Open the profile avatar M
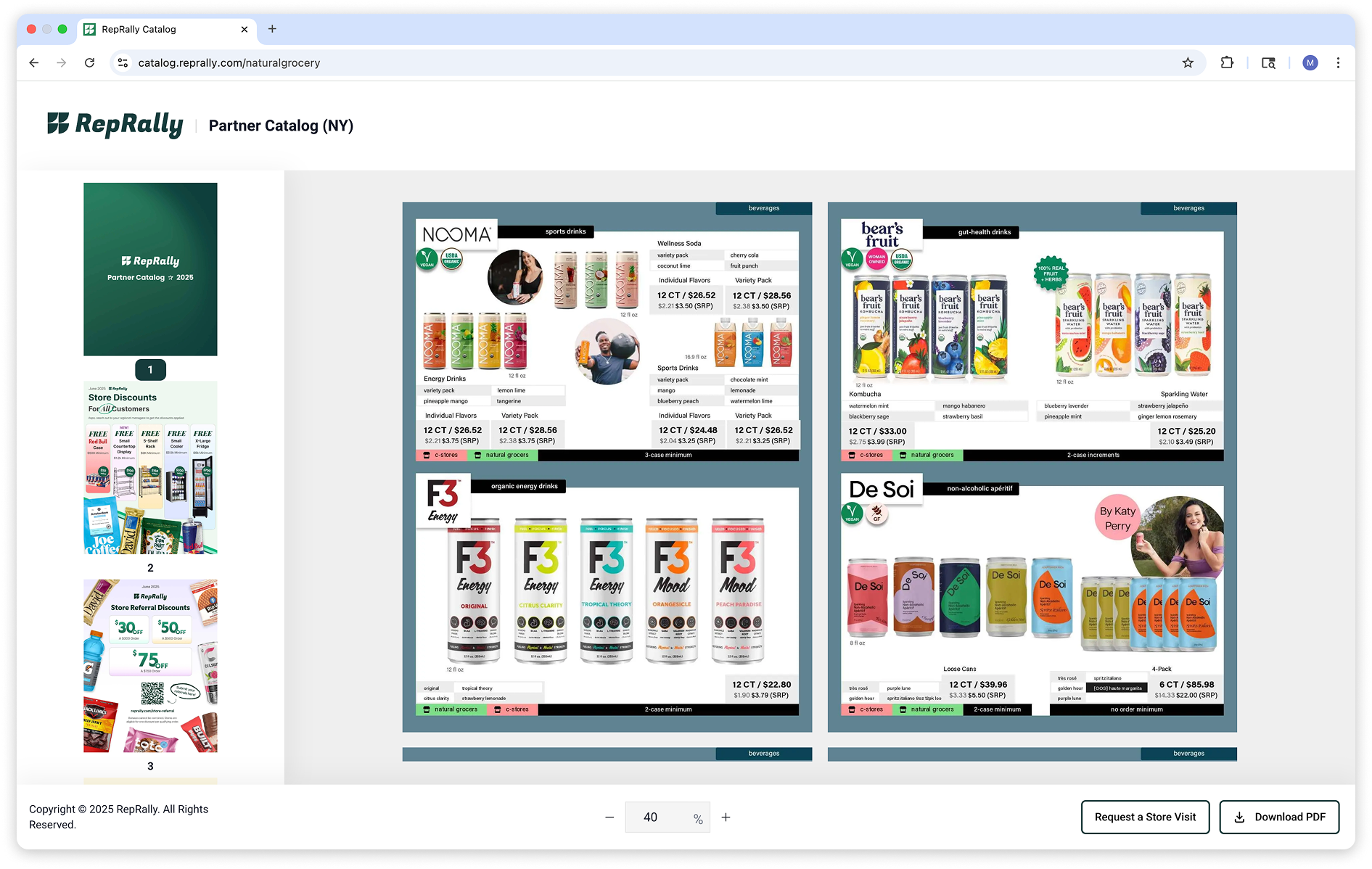This screenshot has height=869, width=1372. click(1310, 63)
